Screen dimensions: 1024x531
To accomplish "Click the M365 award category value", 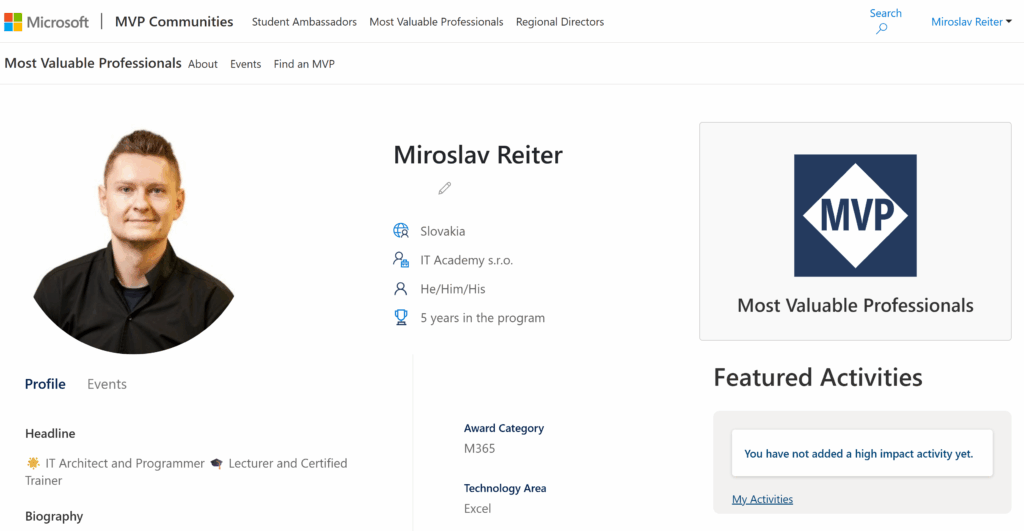I will pos(479,449).
